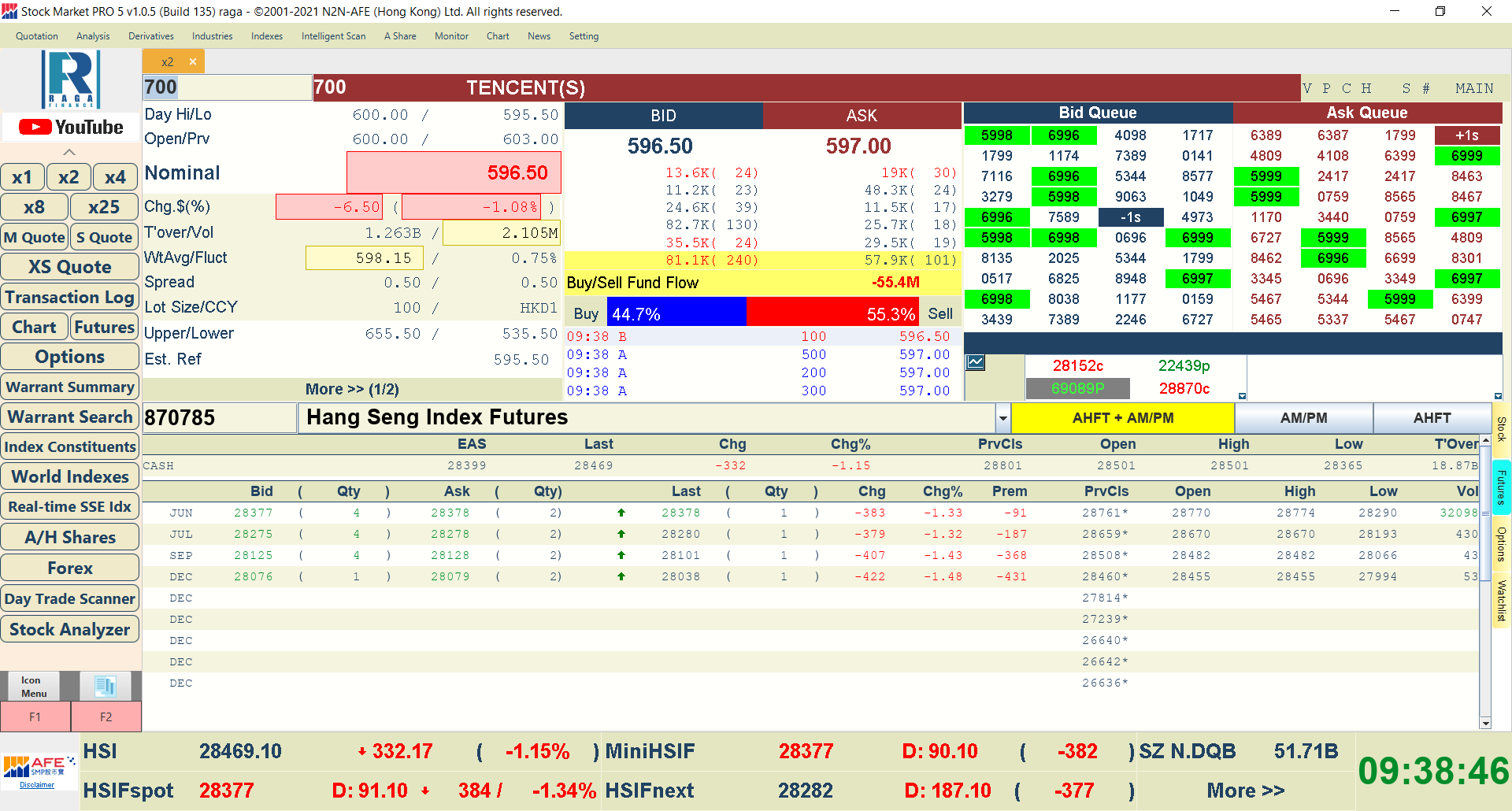The image size is (1512, 811).
Task: Switch to AHFT session only
Action: pyautogui.click(x=1431, y=418)
